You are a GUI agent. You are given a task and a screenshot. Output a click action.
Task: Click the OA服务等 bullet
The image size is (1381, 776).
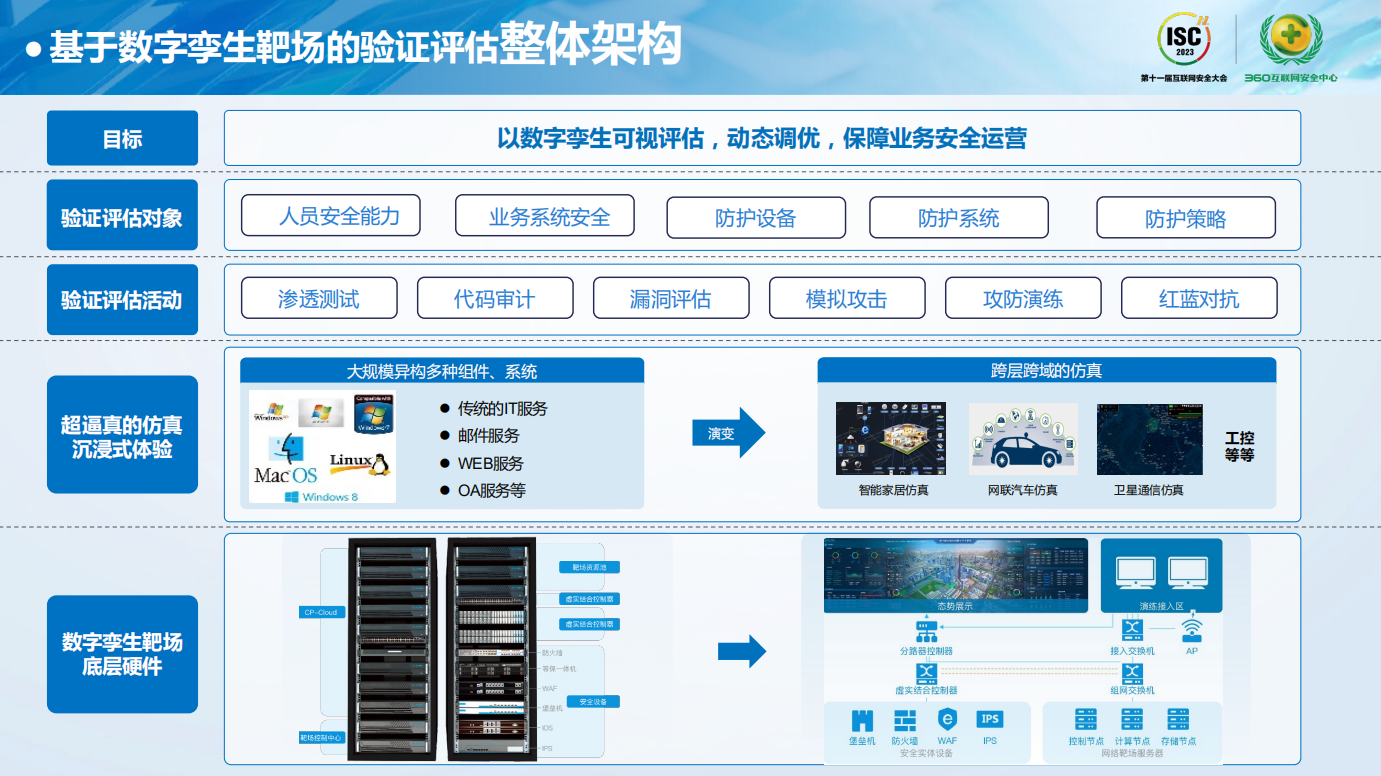pyautogui.click(x=483, y=490)
